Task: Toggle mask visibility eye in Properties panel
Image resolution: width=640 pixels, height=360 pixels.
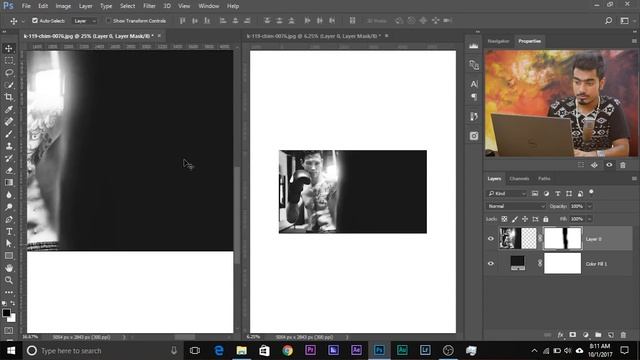Action: tap(609, 165)
